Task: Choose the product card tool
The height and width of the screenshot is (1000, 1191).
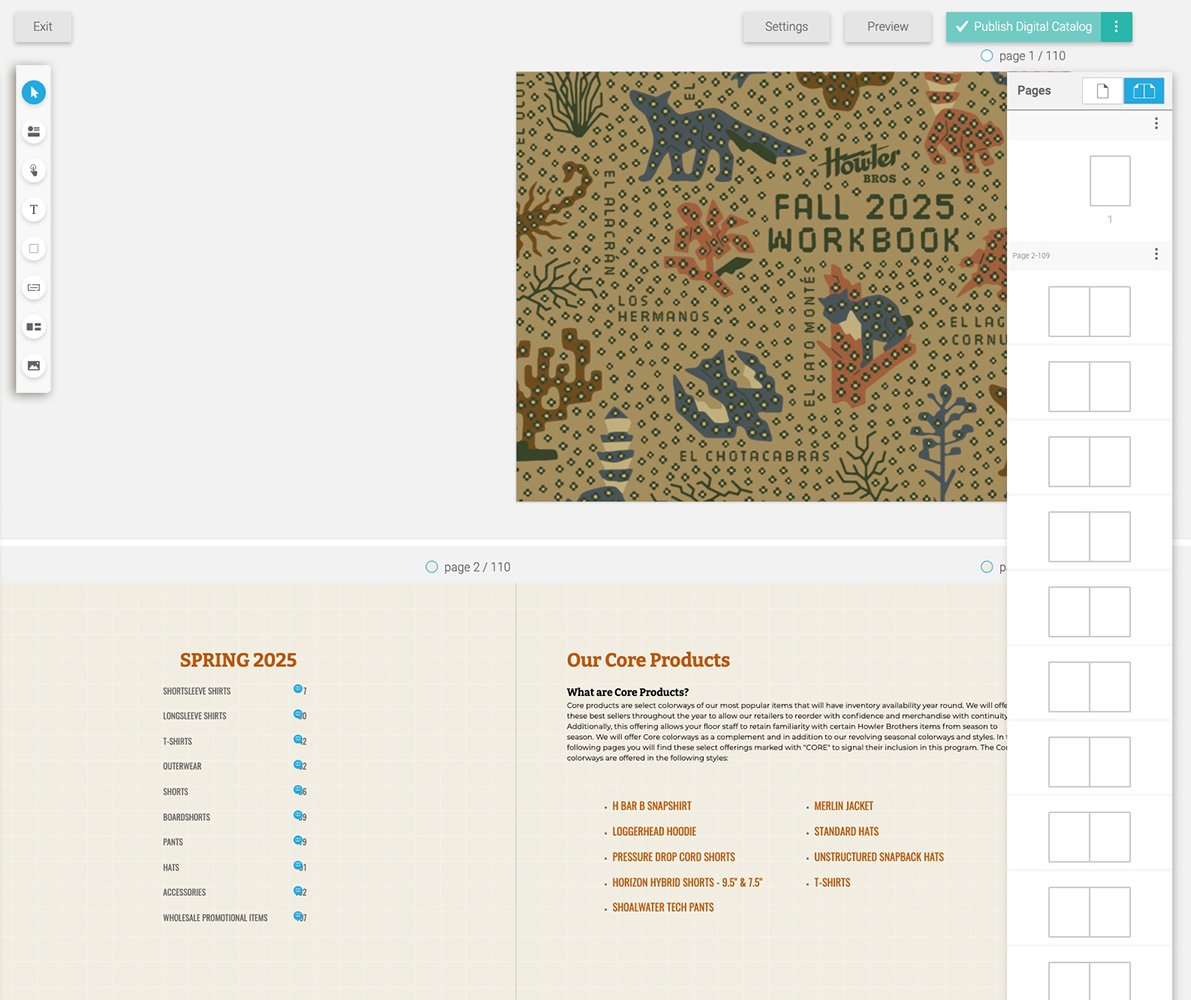Action: tap(33, 131)
